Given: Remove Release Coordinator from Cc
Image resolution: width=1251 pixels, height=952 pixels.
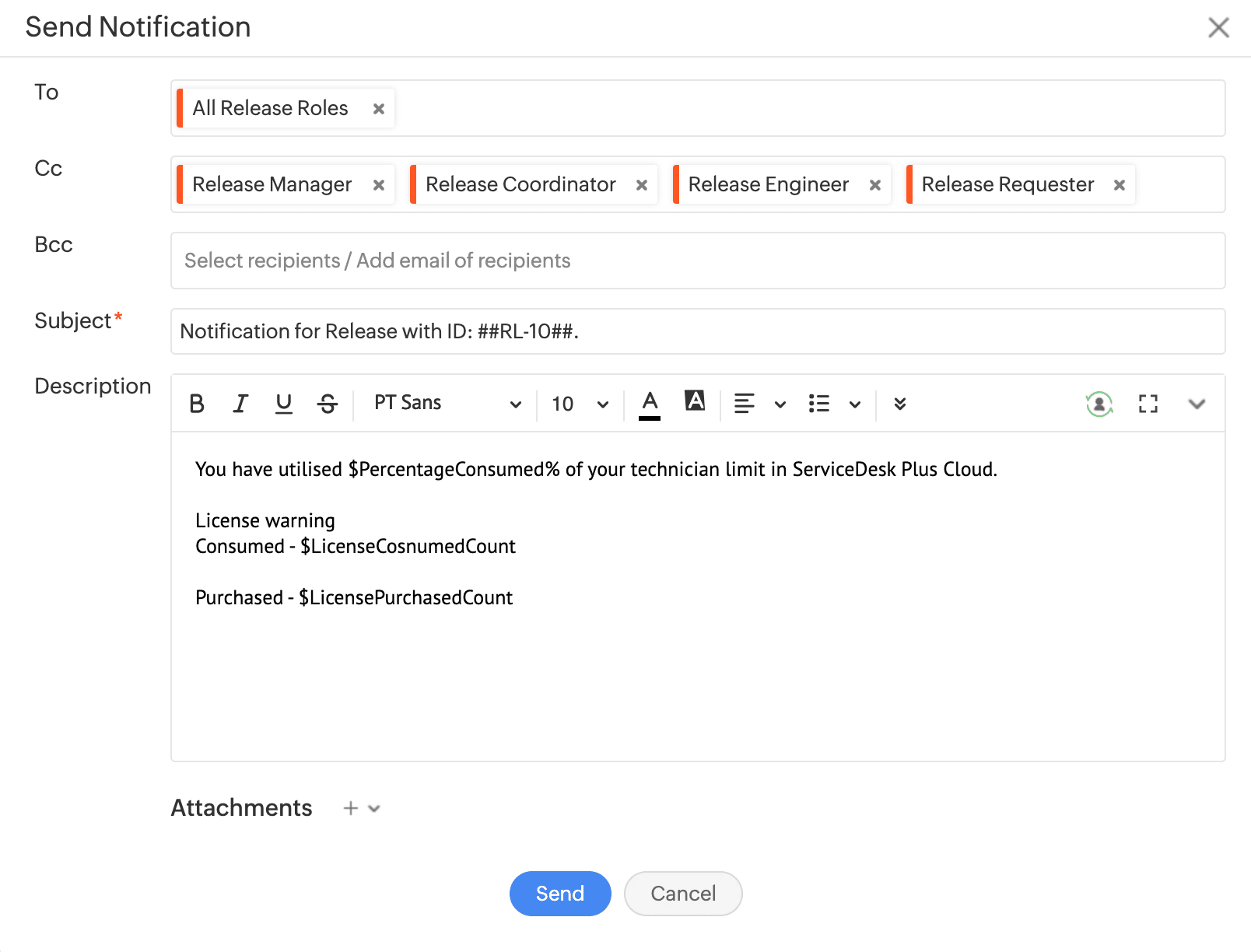Looking at the screenshot, I should (x=642, y=185).
